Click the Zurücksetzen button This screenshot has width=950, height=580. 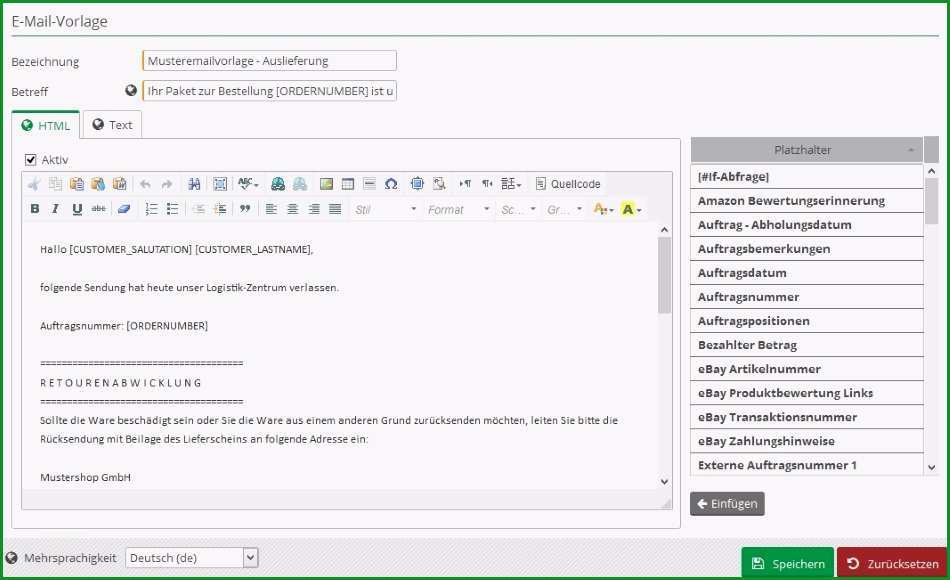tap(892, 563)
